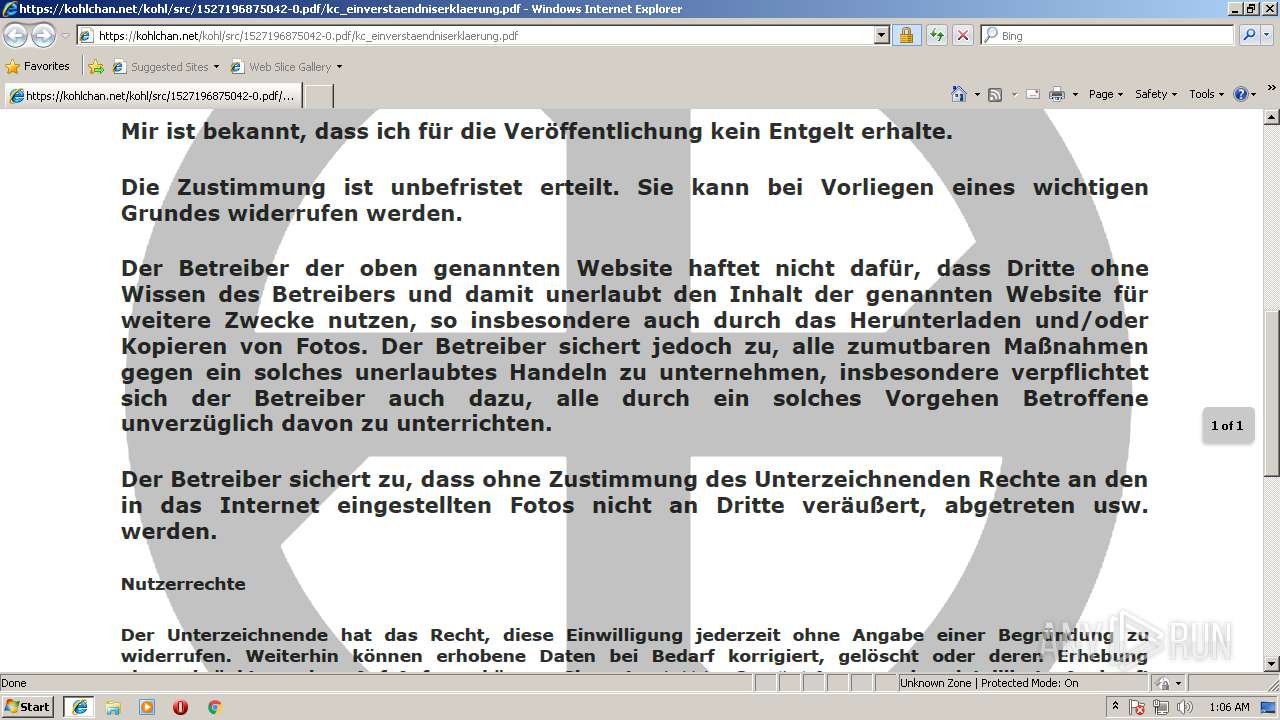
Task: Select the kohlchan.net PDF tab
Action: coord(152,96)
